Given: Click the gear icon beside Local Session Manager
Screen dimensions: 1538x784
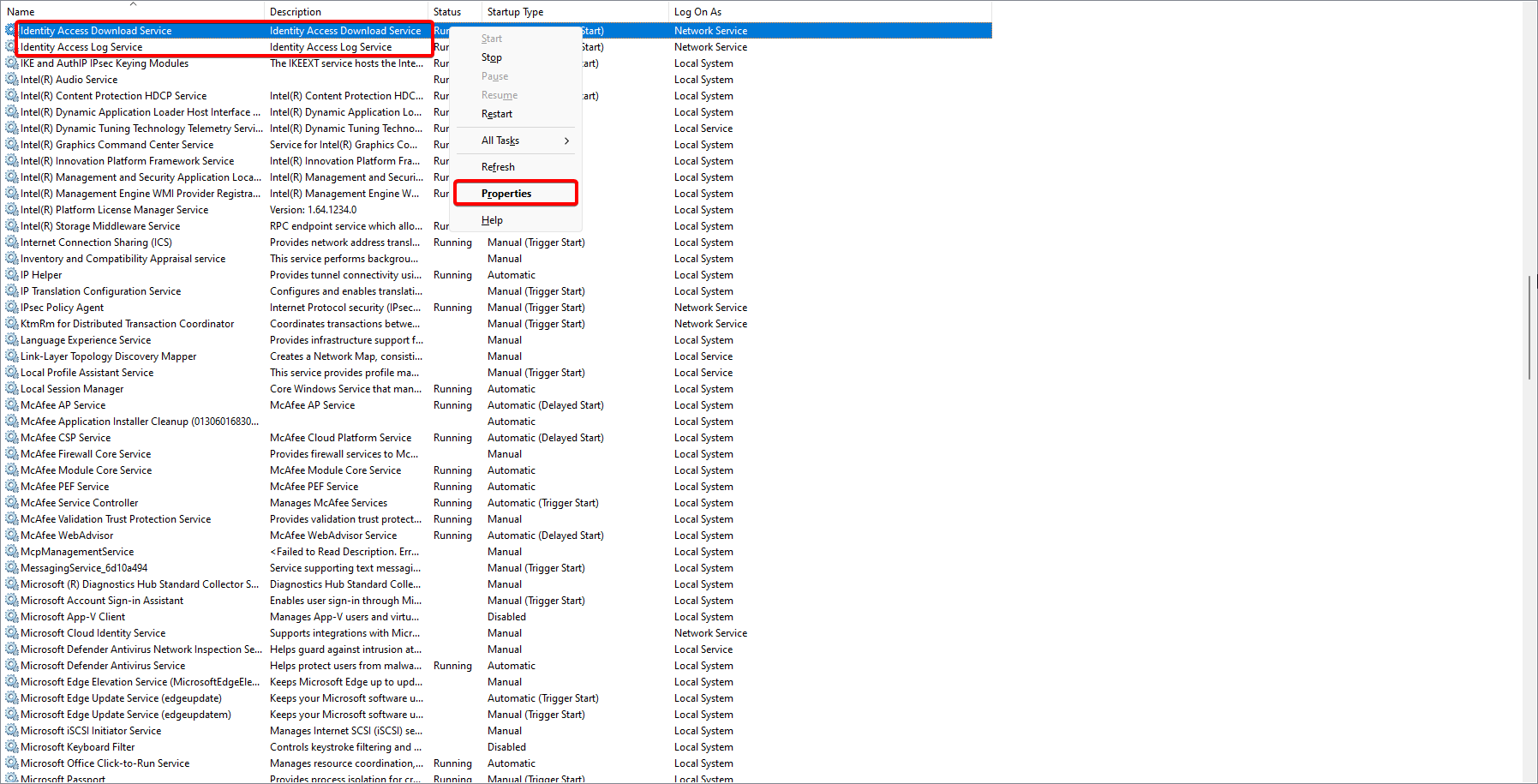Looking at the screenshot, I should pos(12,389).
